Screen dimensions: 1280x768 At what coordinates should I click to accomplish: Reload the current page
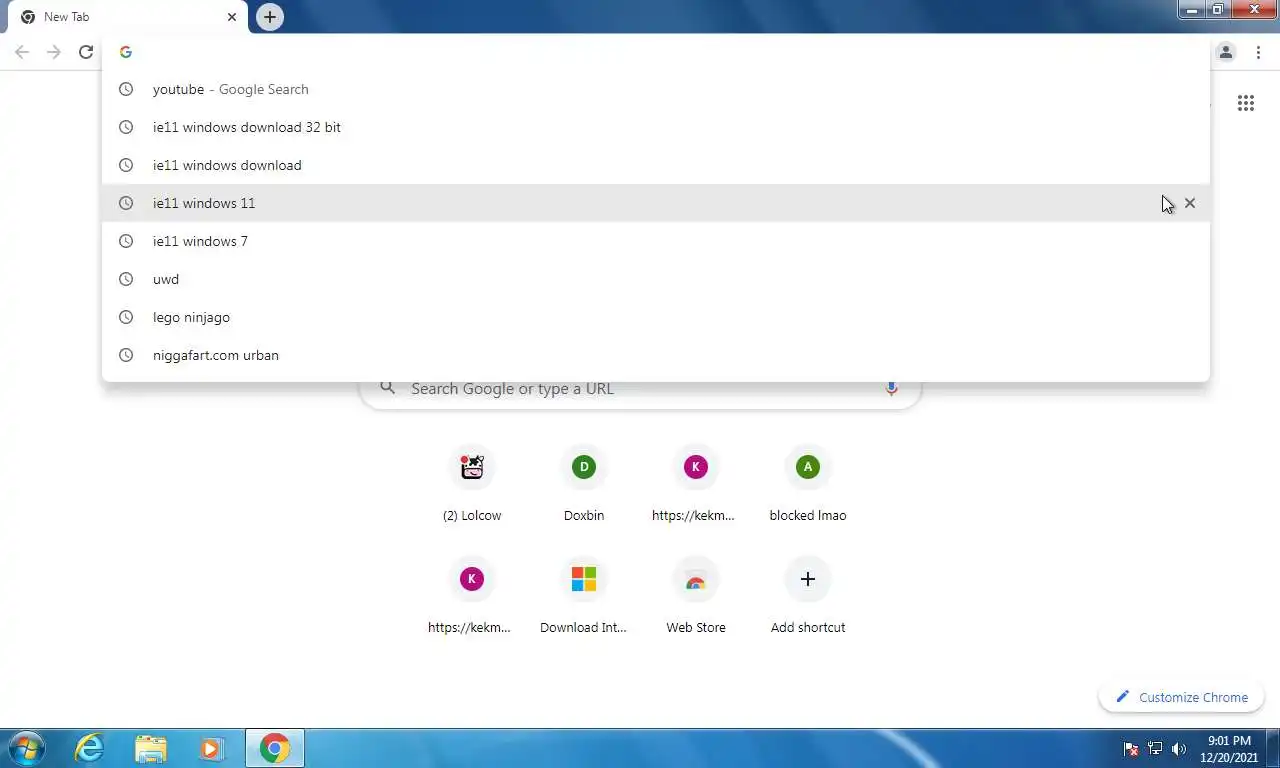[86, 52]
